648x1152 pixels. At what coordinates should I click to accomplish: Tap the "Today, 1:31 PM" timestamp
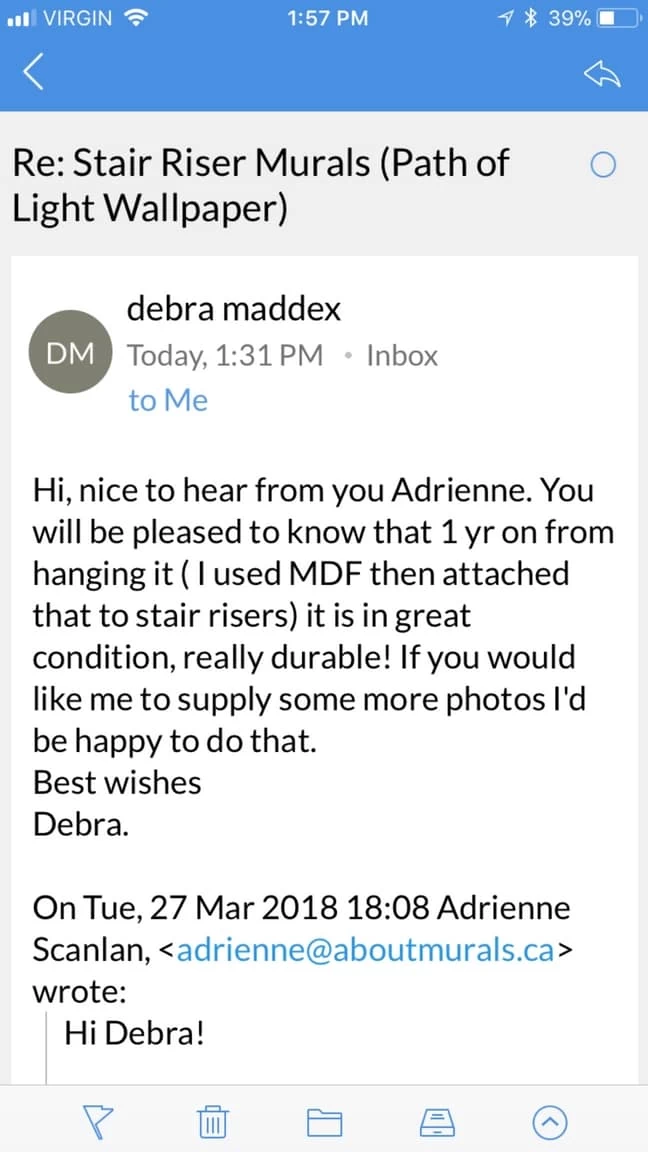(x=225, y=355)
